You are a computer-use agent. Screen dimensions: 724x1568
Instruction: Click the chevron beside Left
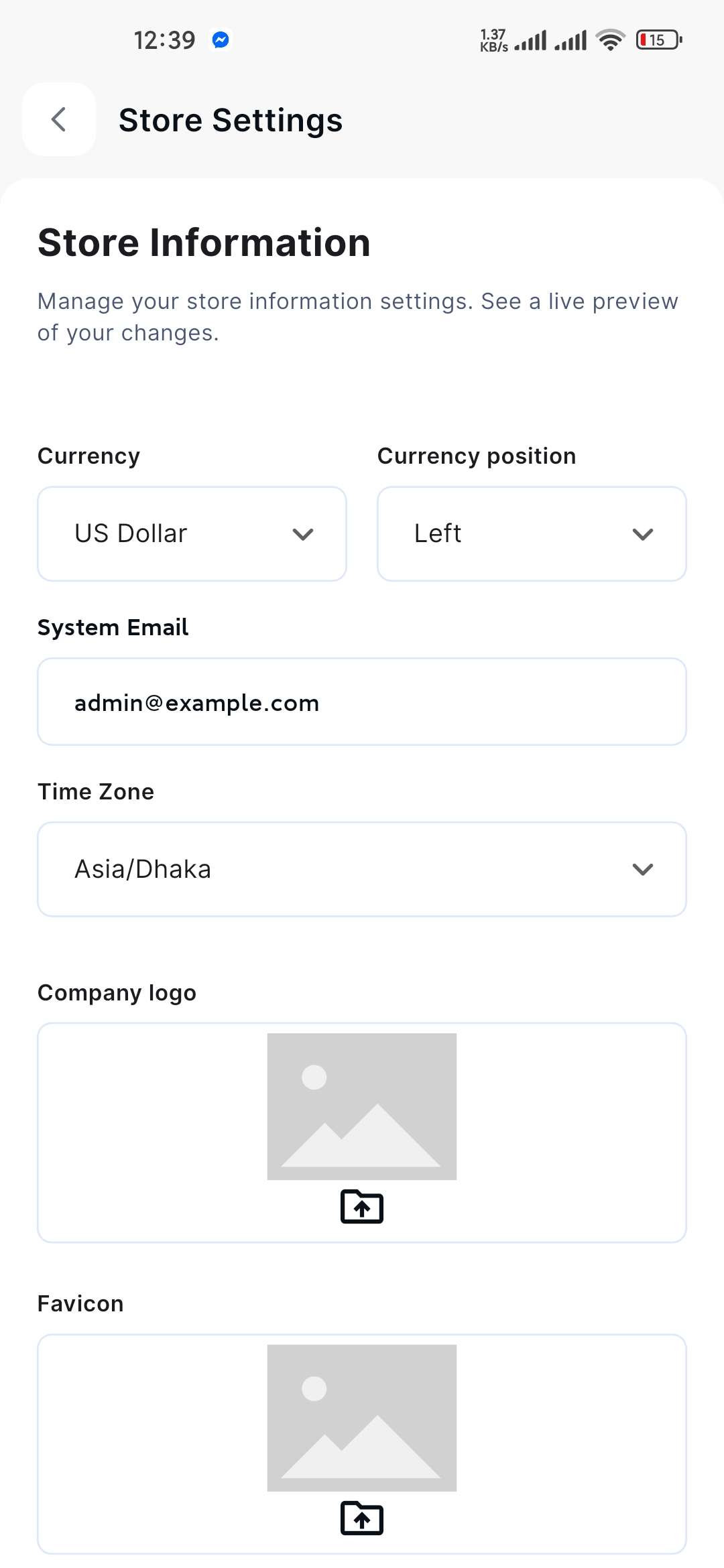tap(643, 534)
